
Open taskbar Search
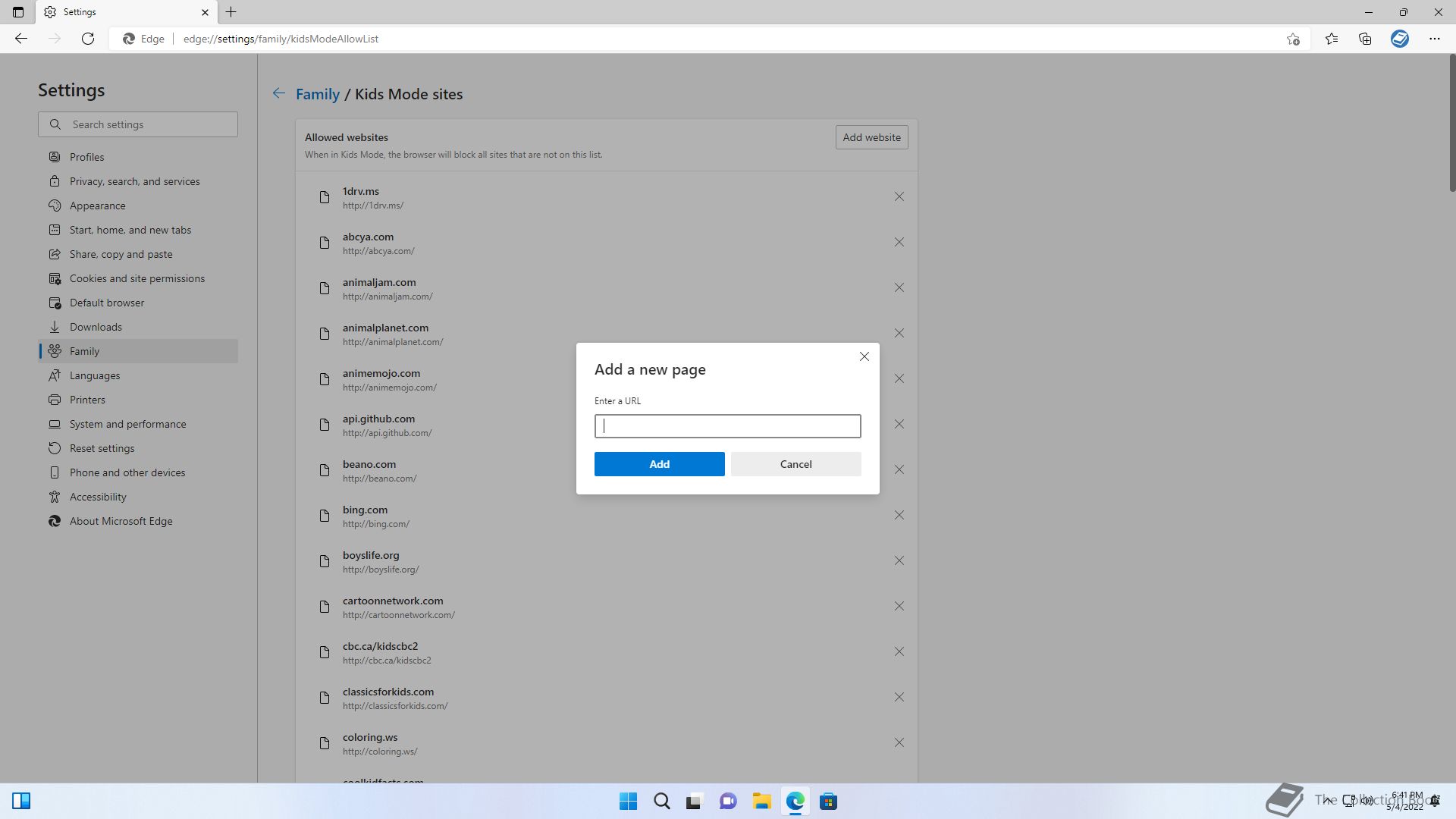(661, 802)
